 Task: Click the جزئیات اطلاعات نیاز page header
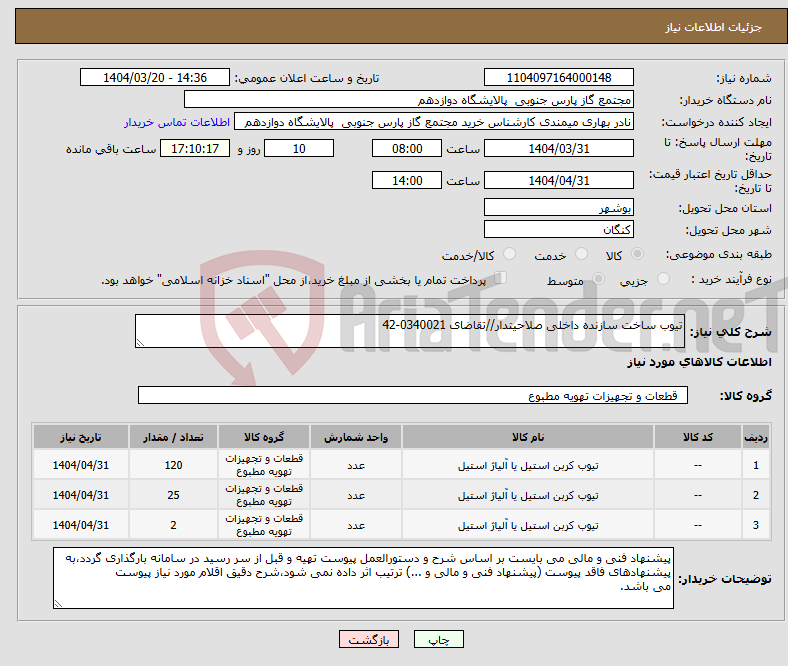click(714, 27)
